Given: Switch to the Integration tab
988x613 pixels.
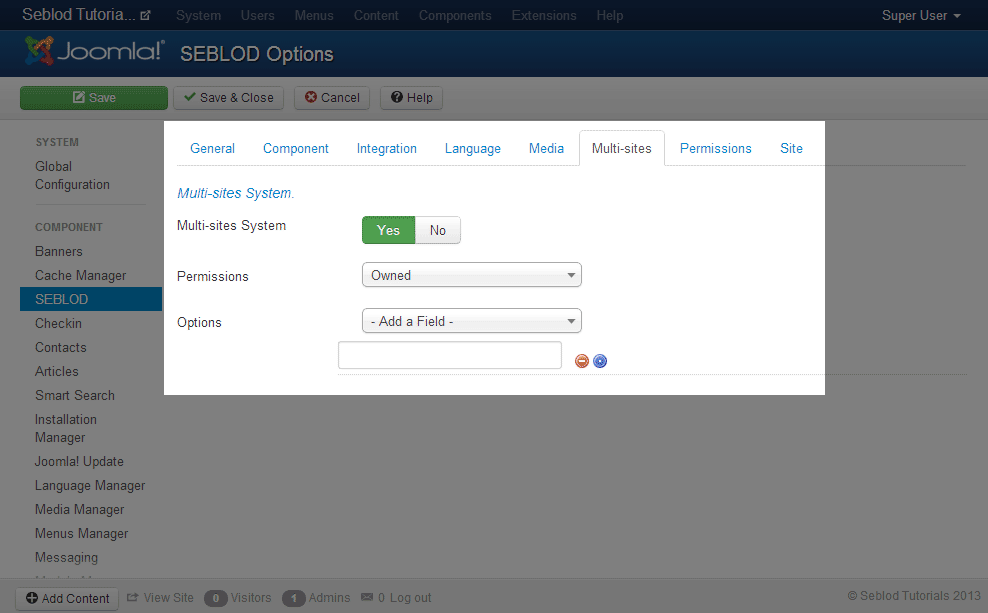Looking at the screenshot, I should click(x=387, y=149).
